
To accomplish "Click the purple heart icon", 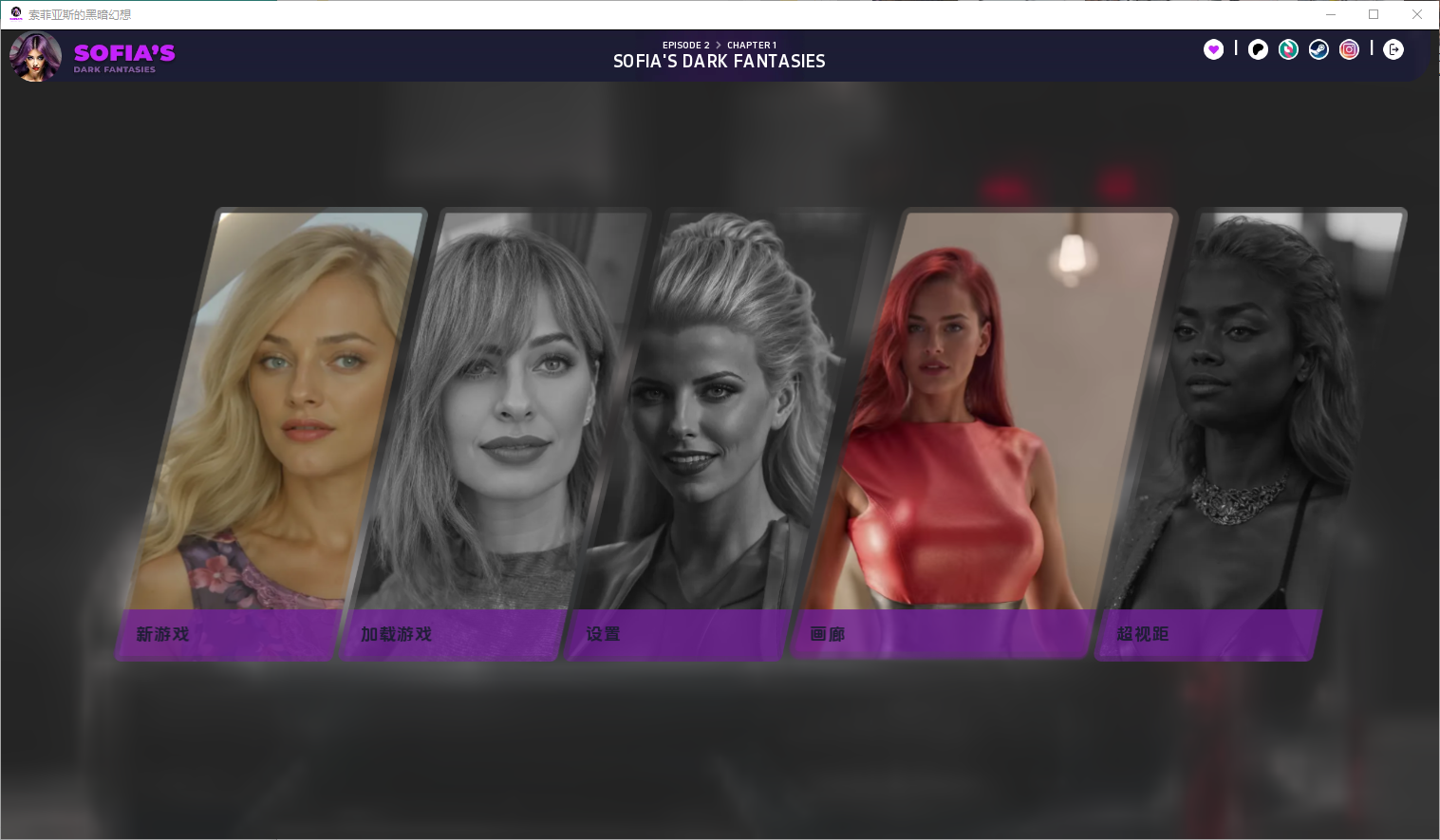I will [x=1213, y=49].
